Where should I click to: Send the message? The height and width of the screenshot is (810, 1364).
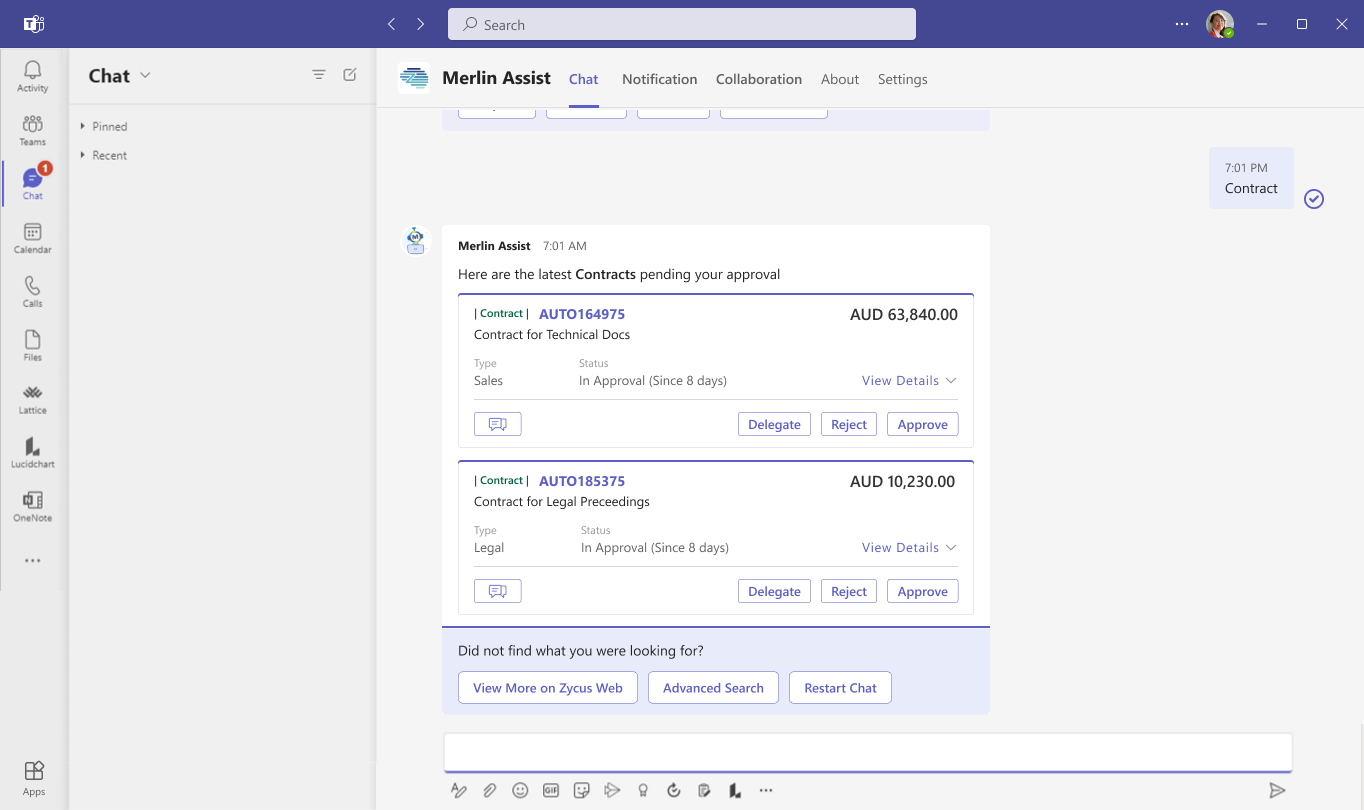click(x=1277, y=790)
